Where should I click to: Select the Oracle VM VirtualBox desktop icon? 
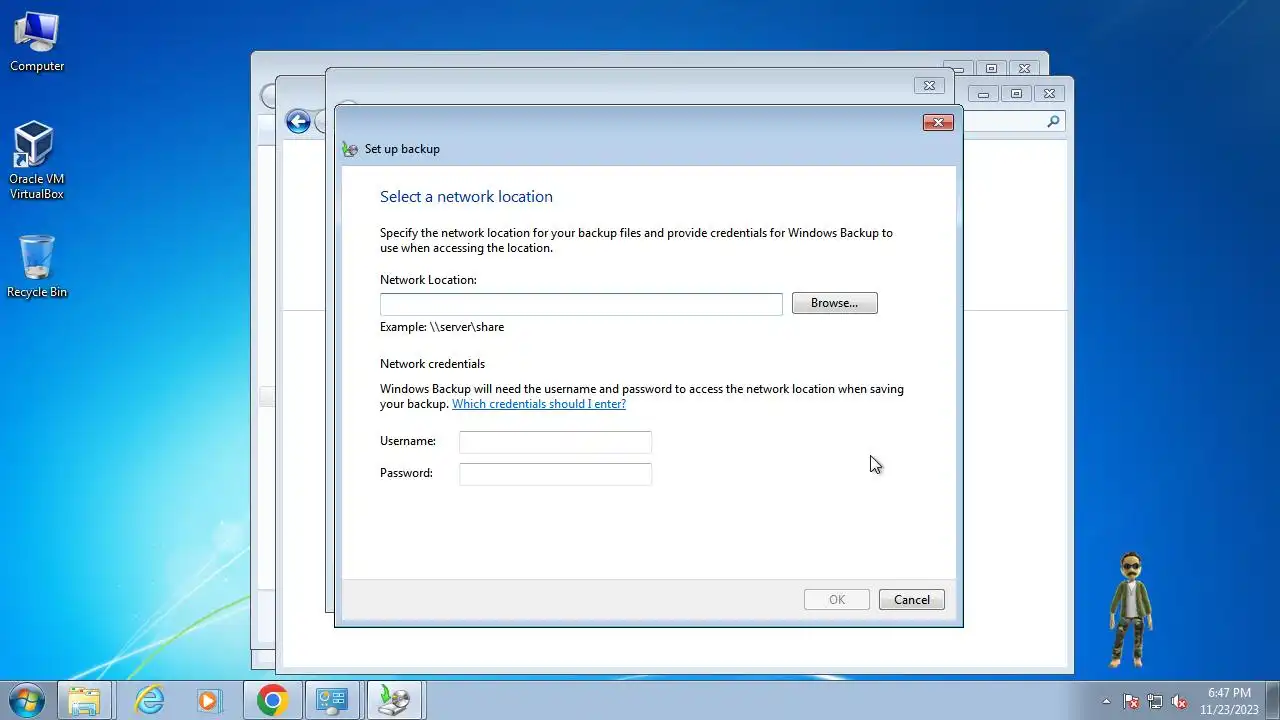[37, 161]
